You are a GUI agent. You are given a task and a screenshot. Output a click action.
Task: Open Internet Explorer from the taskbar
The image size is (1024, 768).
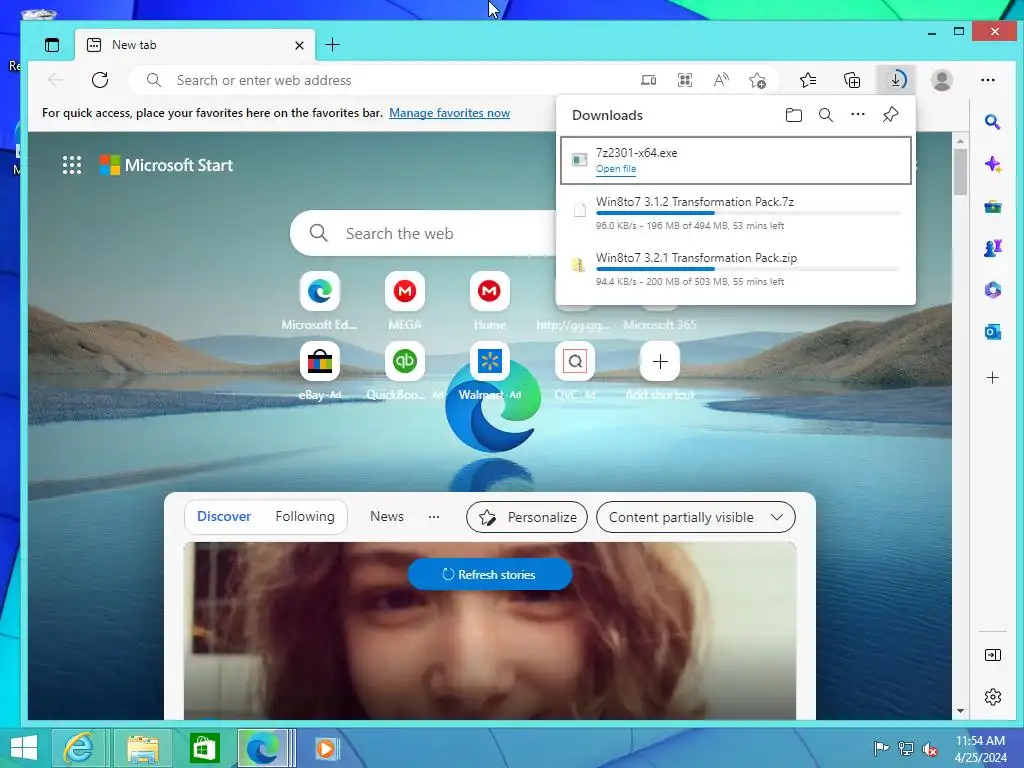(78, 748)
